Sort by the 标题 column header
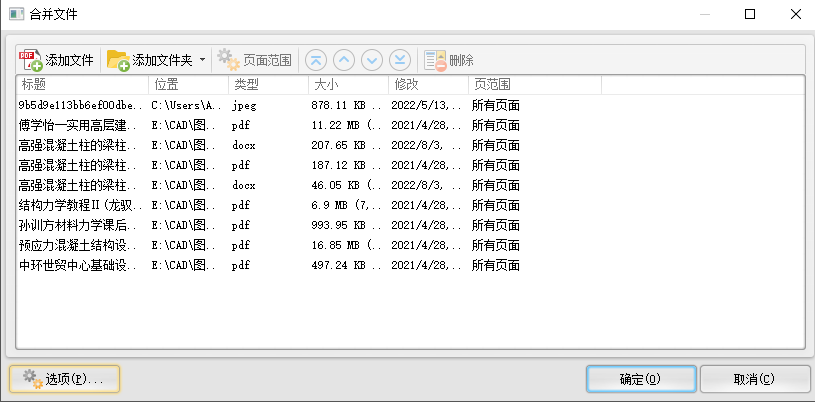The height and width of the screenshot is (402, 815). pyautogui.click(x=82, y=85)
